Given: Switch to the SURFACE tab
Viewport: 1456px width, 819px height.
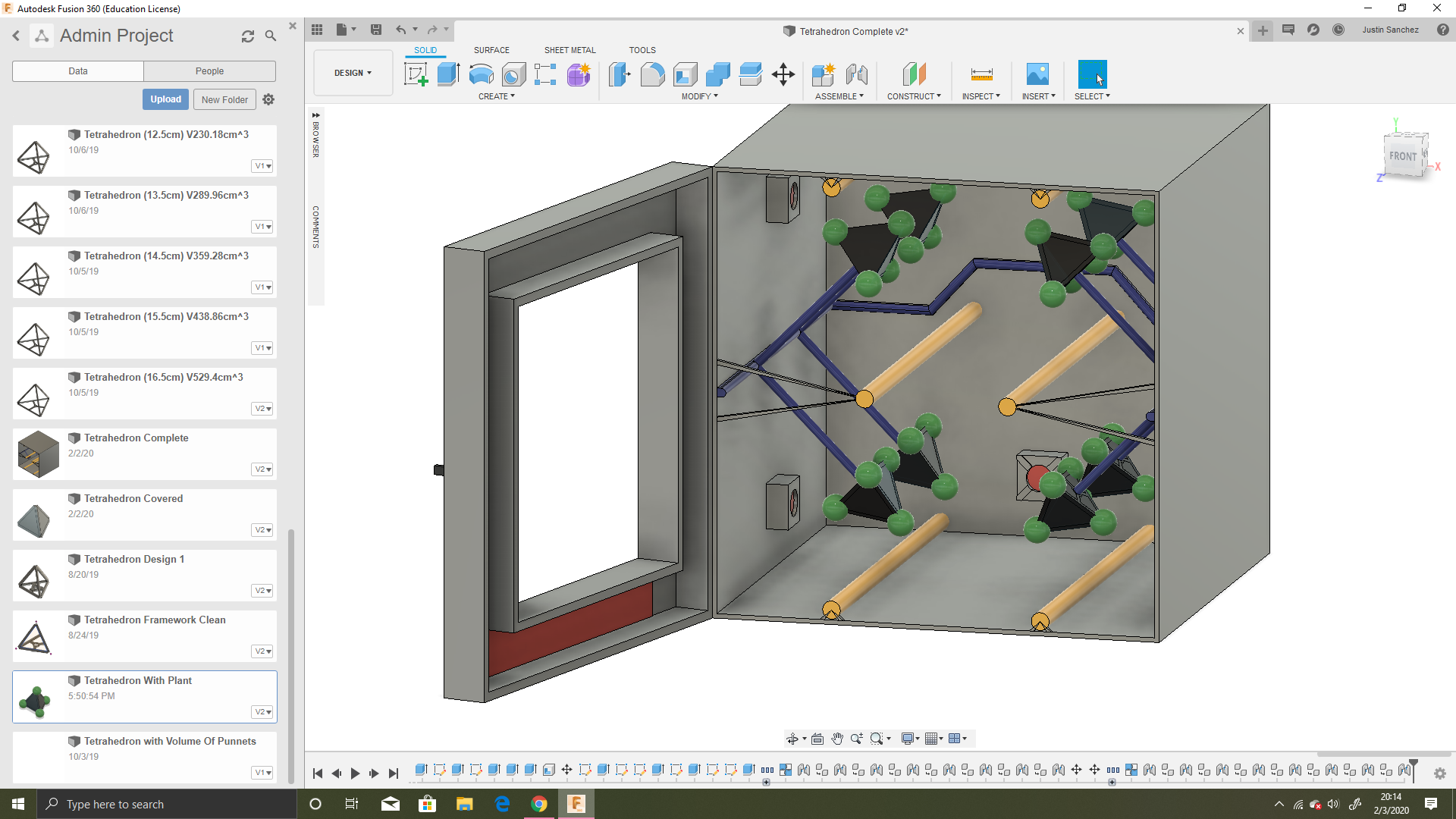Looking at the screenshot, I should pos(491,50).
